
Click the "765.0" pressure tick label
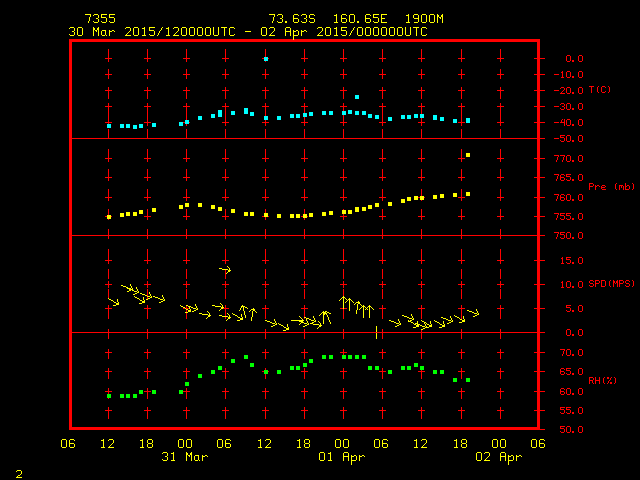(x=569, y=178)
